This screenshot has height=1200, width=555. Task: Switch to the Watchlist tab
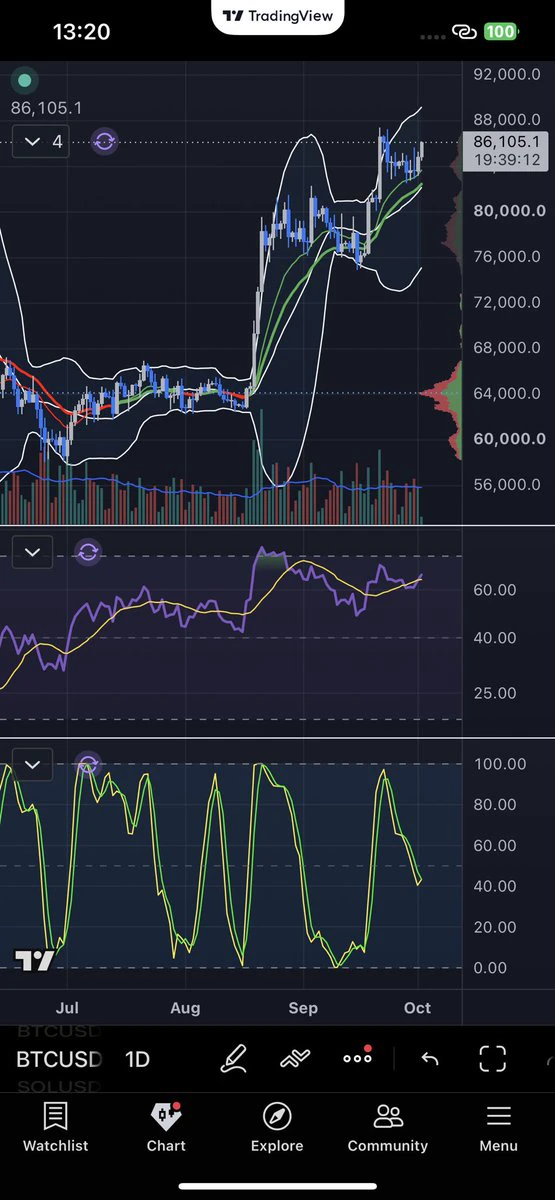point(56,1127)
